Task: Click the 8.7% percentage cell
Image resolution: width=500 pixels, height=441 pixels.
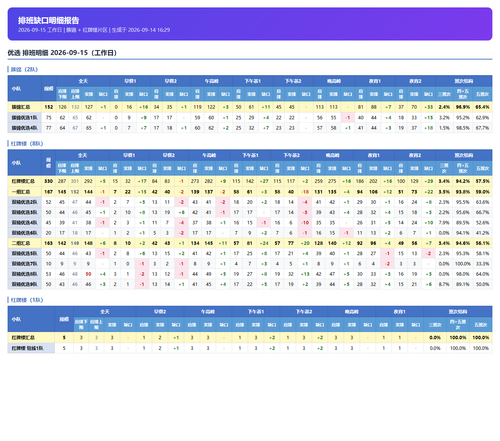Action: [x=444, y=284]
